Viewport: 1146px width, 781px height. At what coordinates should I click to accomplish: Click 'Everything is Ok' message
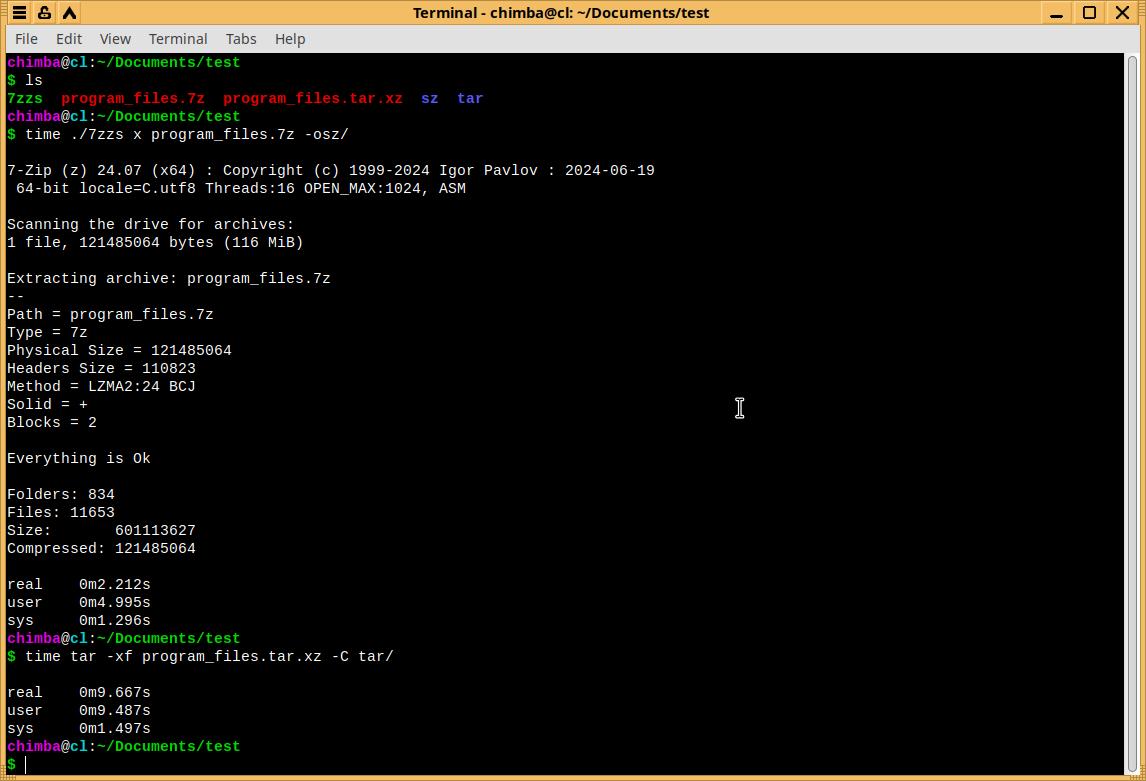point(79,458)
